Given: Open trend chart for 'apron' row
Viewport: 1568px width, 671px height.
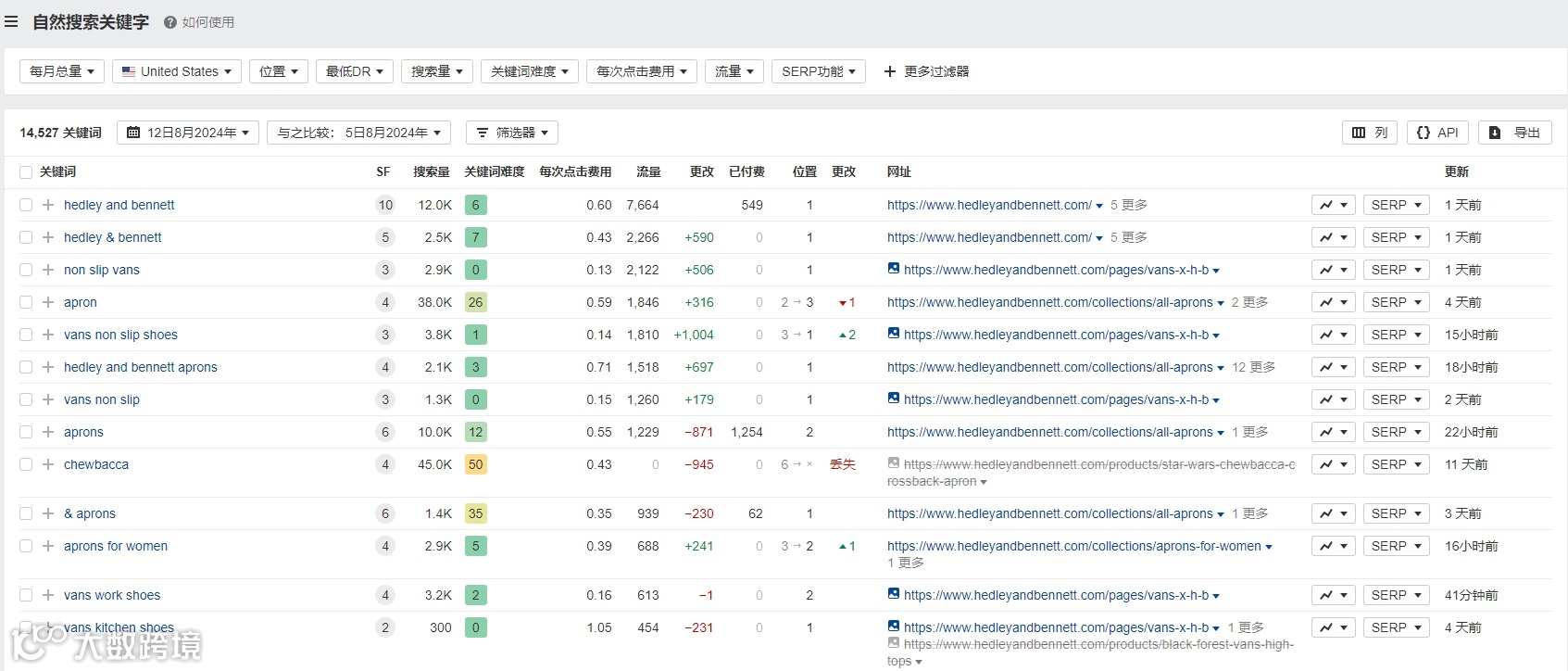Looking at the screenshot, I should (x=1334, y=302).
